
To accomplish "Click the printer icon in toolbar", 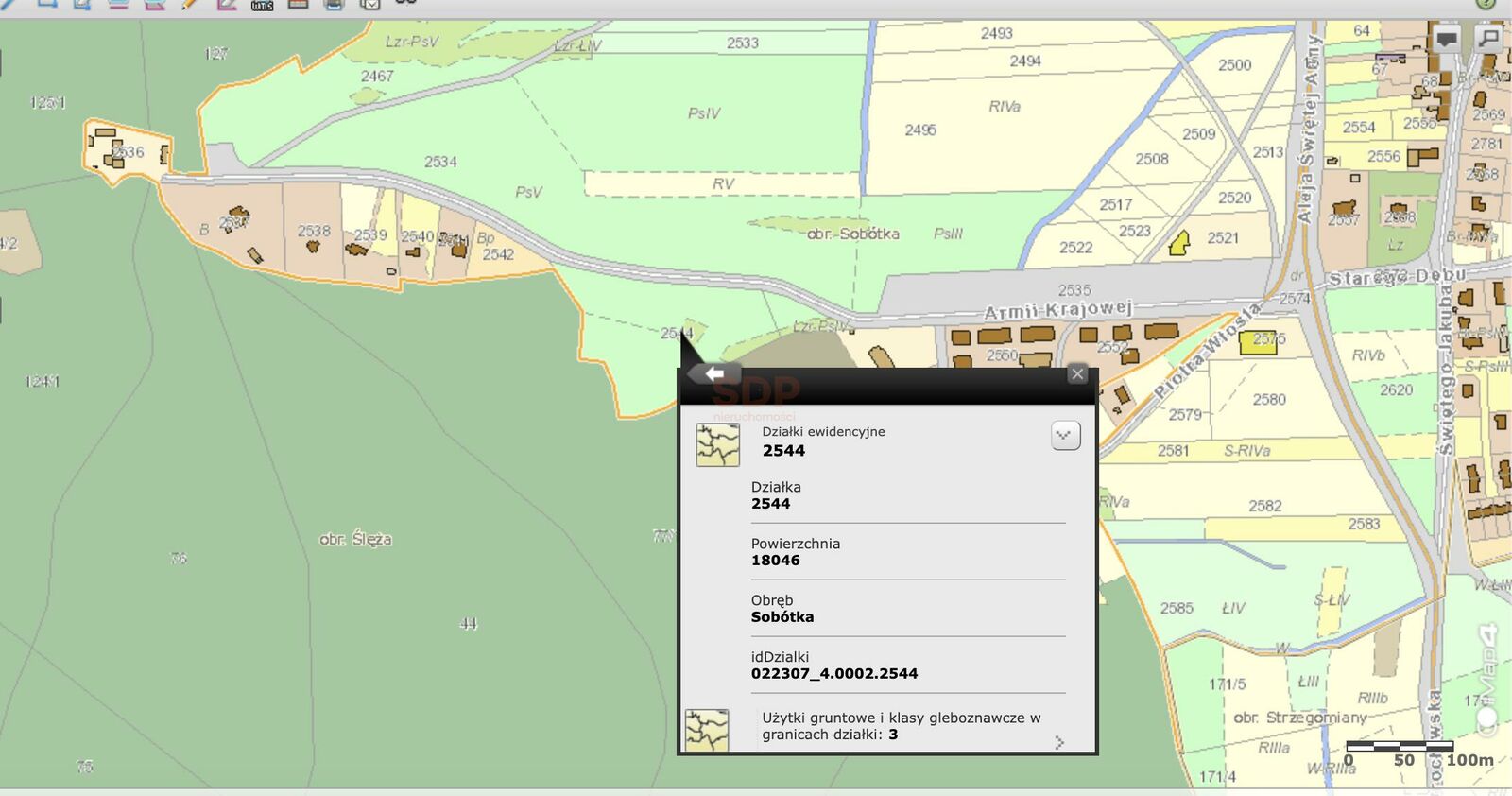I will pyautogui.click(x=334, y=4).
